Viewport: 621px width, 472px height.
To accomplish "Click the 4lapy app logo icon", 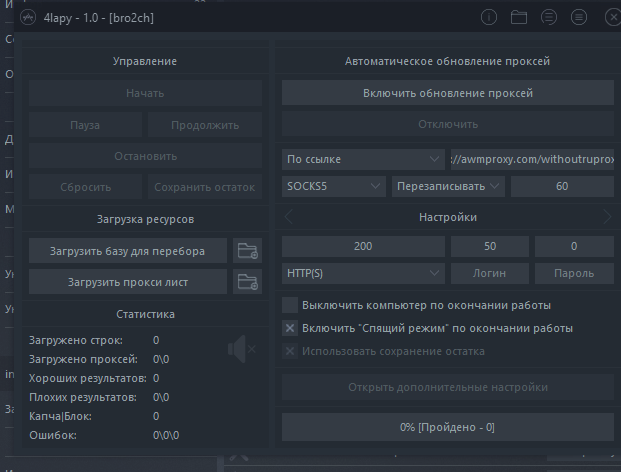I will coord(28,18).
